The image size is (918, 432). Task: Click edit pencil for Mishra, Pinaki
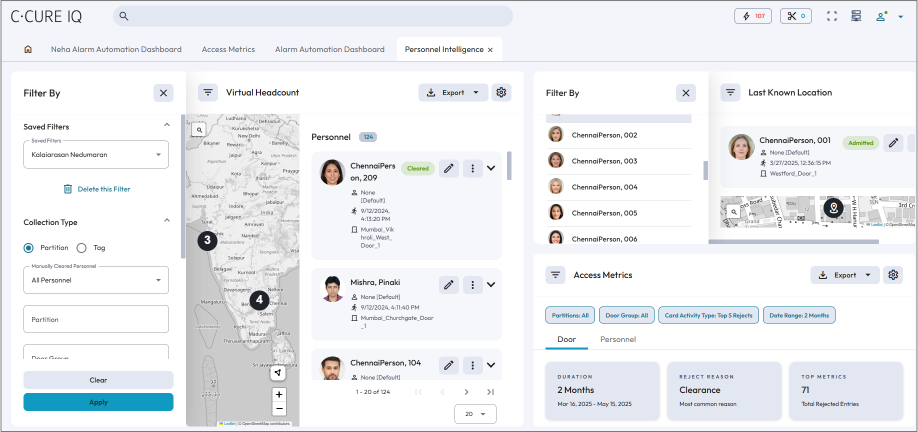[x=449, y=284]
